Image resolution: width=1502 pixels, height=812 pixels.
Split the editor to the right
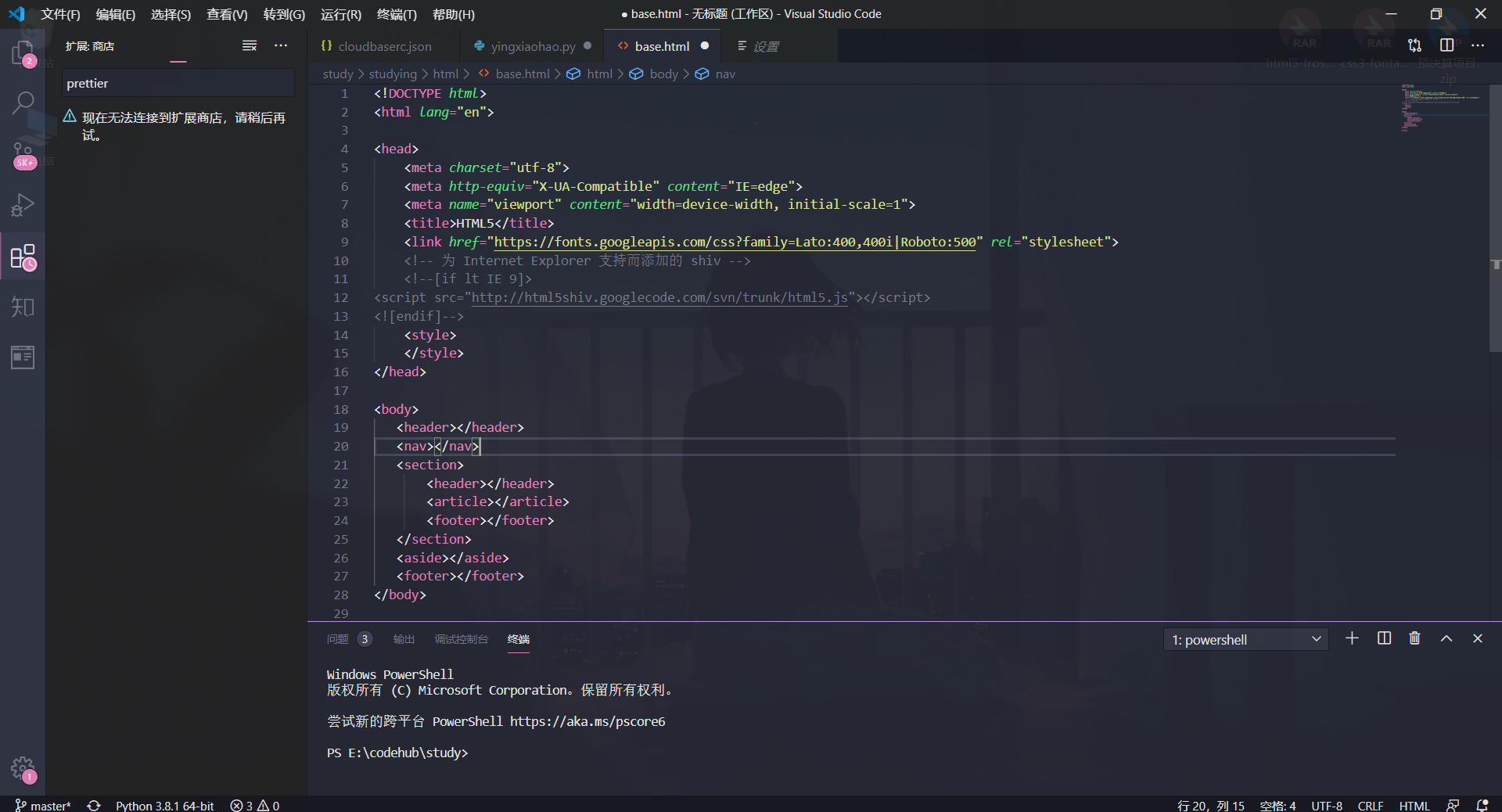1446,45
